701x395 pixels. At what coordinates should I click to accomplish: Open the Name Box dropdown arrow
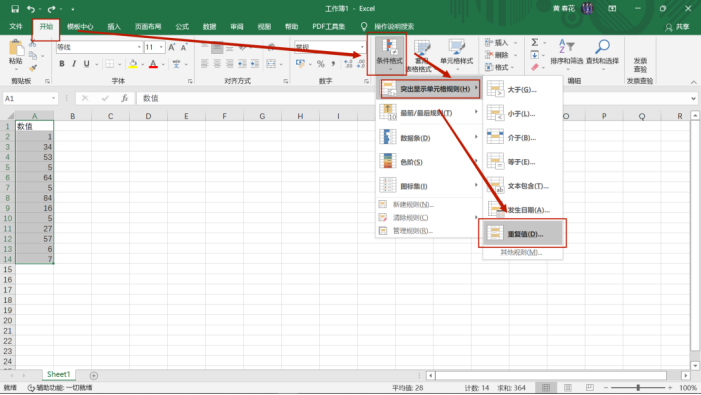tap(53, 98)
